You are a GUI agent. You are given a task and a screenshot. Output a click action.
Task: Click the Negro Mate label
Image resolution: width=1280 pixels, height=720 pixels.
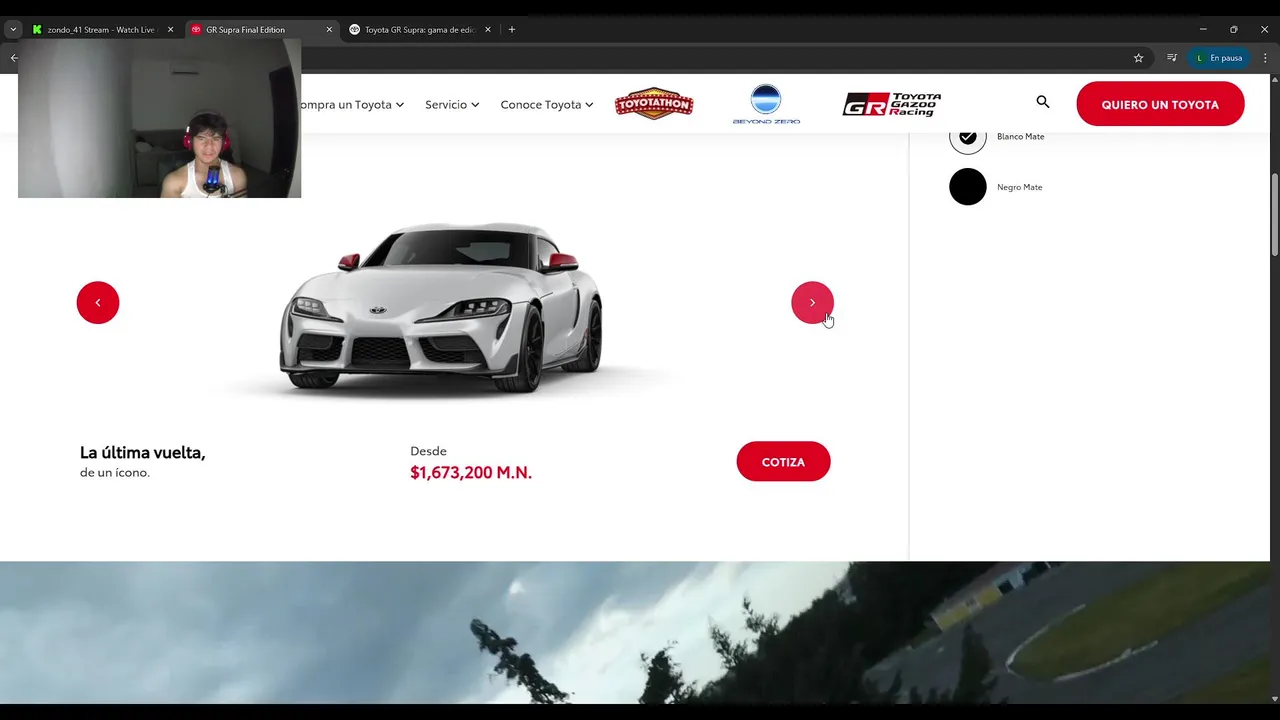1019,187
